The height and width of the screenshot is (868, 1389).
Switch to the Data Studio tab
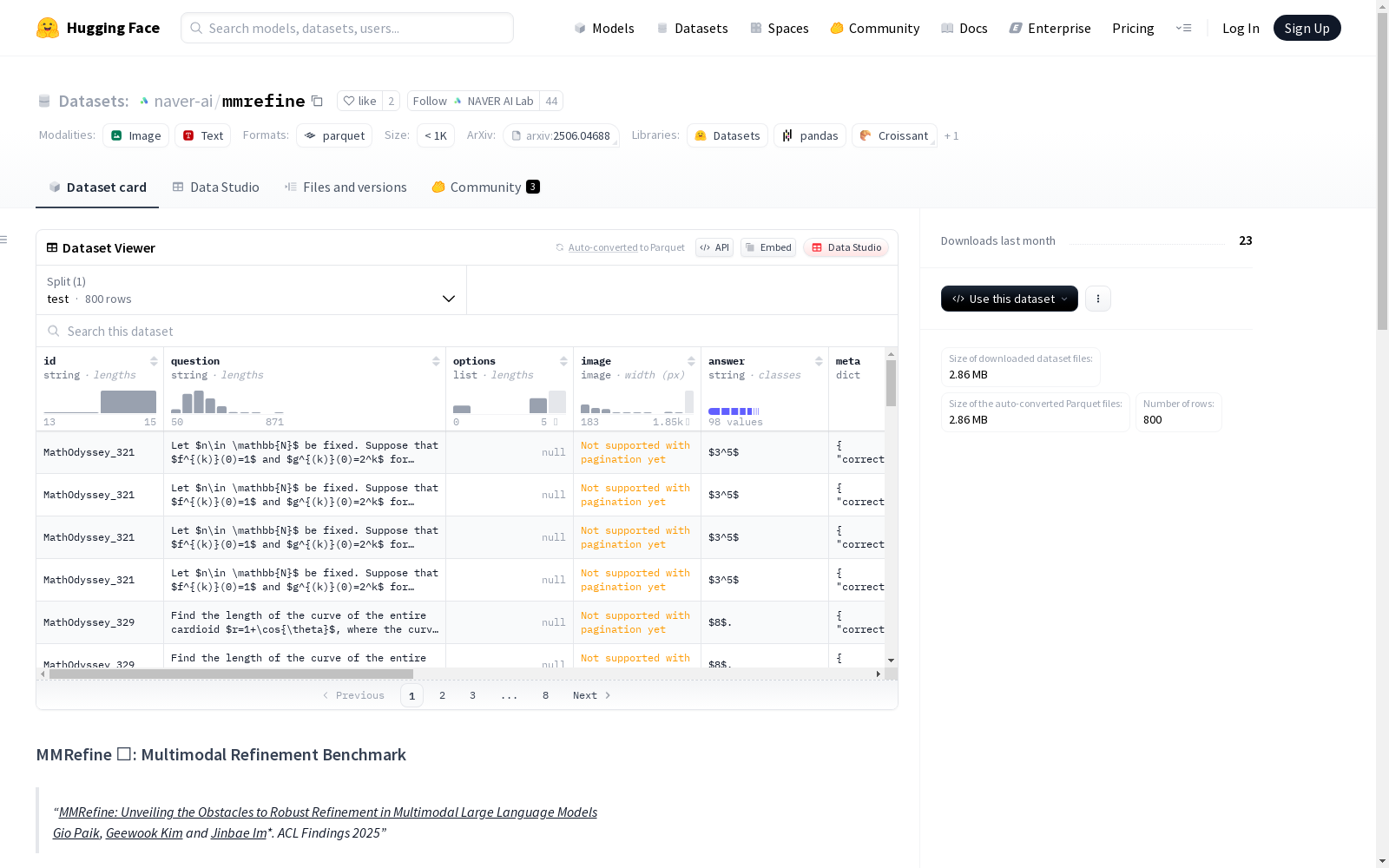pyautogui.click(x=215, y=187)
